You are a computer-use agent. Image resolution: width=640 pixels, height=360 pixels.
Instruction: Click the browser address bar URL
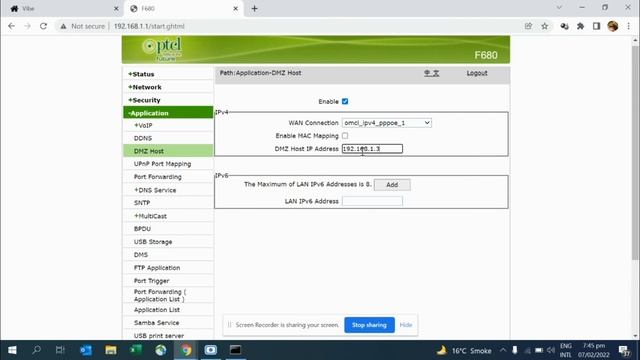point(149,26)
